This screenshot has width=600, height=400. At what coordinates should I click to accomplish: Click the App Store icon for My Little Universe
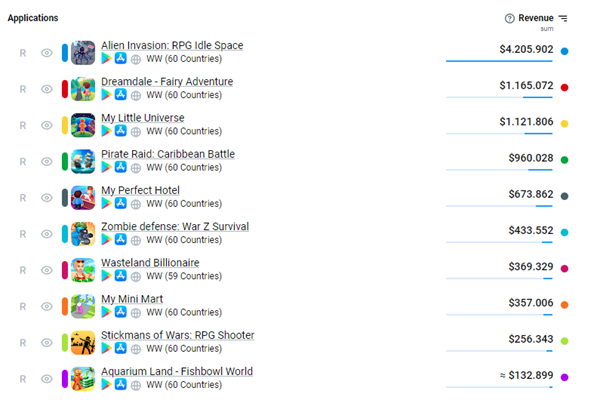pos(121,131)
